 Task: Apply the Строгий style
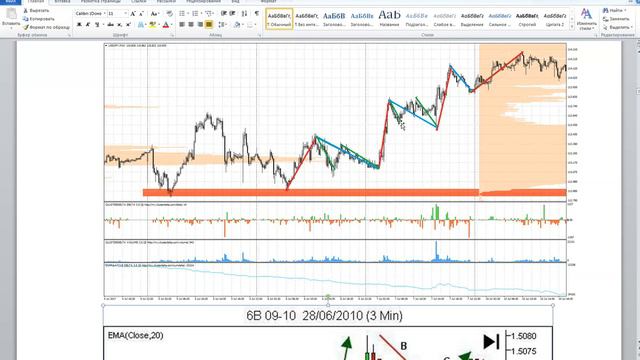(x=527, y=19)
